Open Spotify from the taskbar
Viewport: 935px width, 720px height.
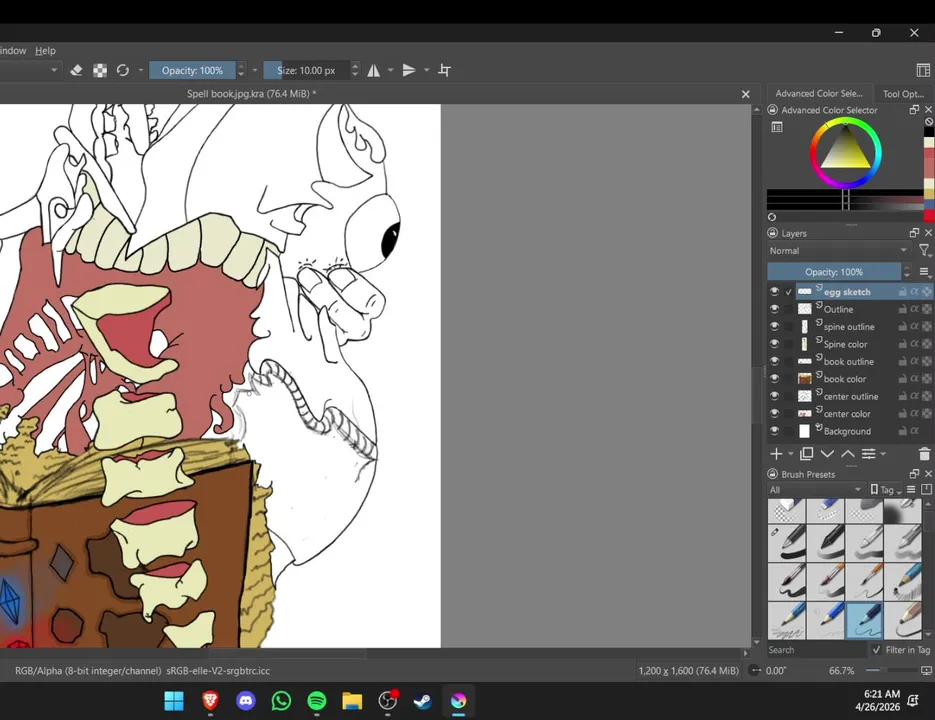(317, 700)
